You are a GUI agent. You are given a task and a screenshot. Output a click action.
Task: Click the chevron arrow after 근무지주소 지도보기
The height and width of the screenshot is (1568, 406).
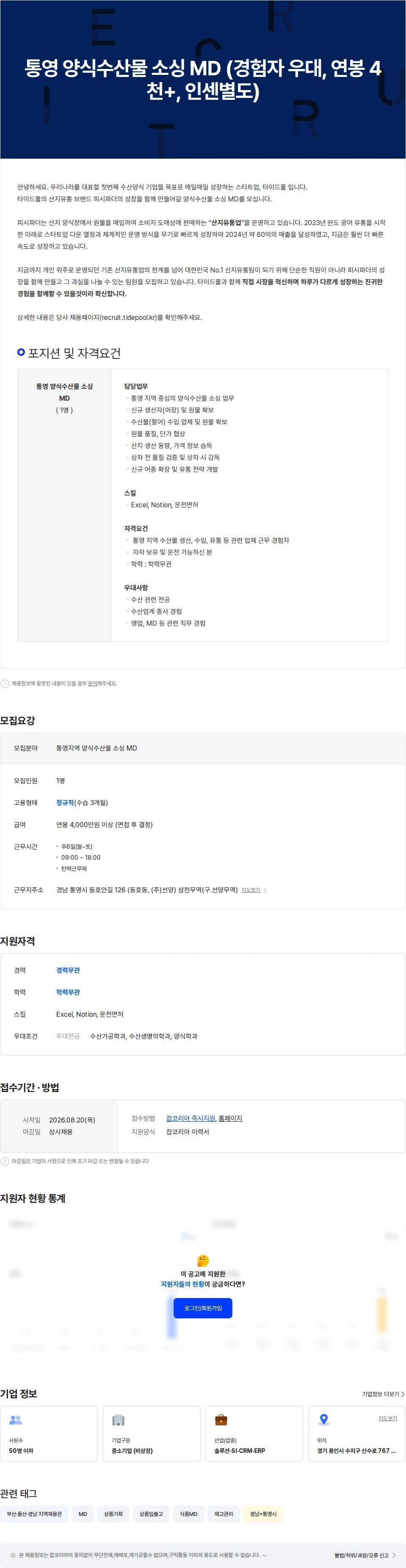(x=266, y=891)
